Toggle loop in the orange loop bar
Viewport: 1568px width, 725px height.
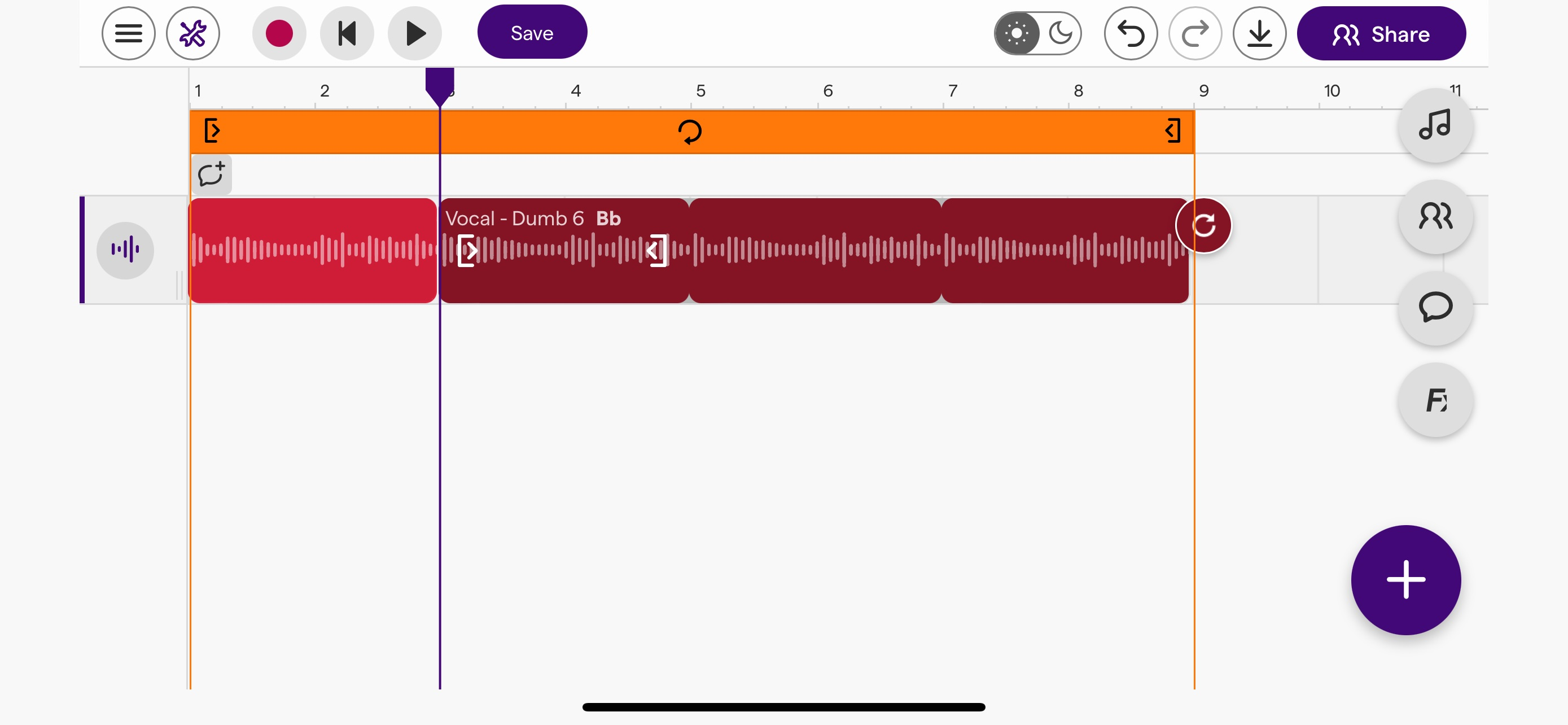690,132
